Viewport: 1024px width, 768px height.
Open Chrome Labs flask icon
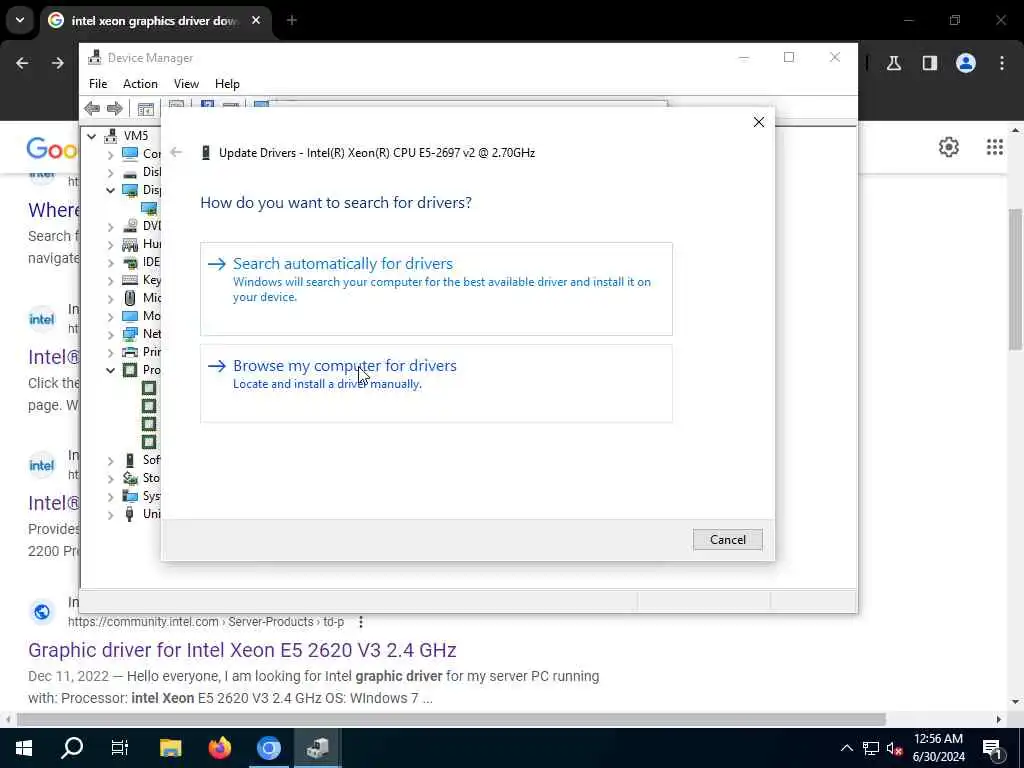coord(894,63)
